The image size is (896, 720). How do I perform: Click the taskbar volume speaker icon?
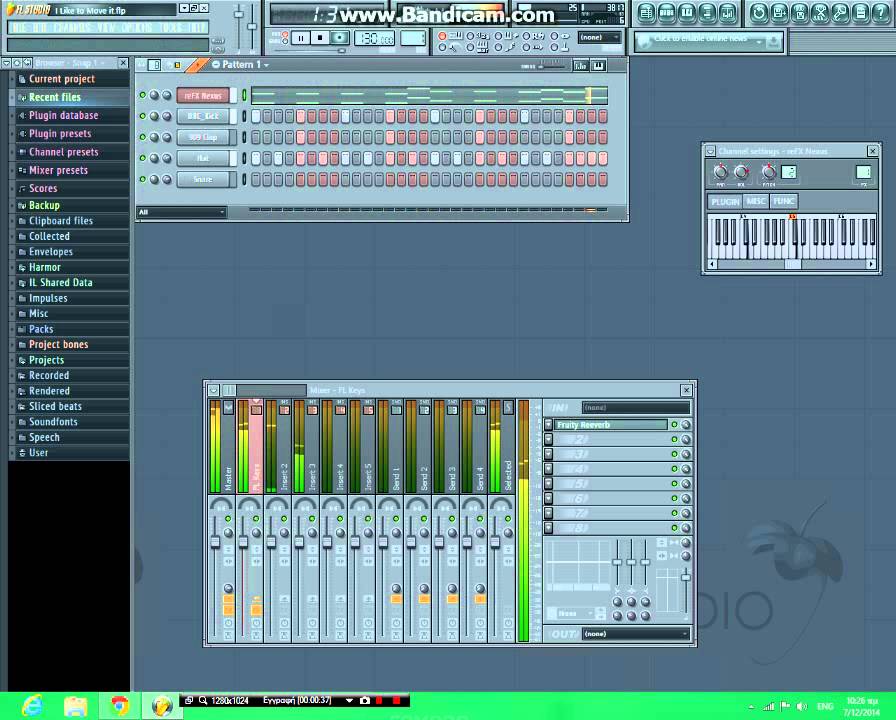pos(802,706)
